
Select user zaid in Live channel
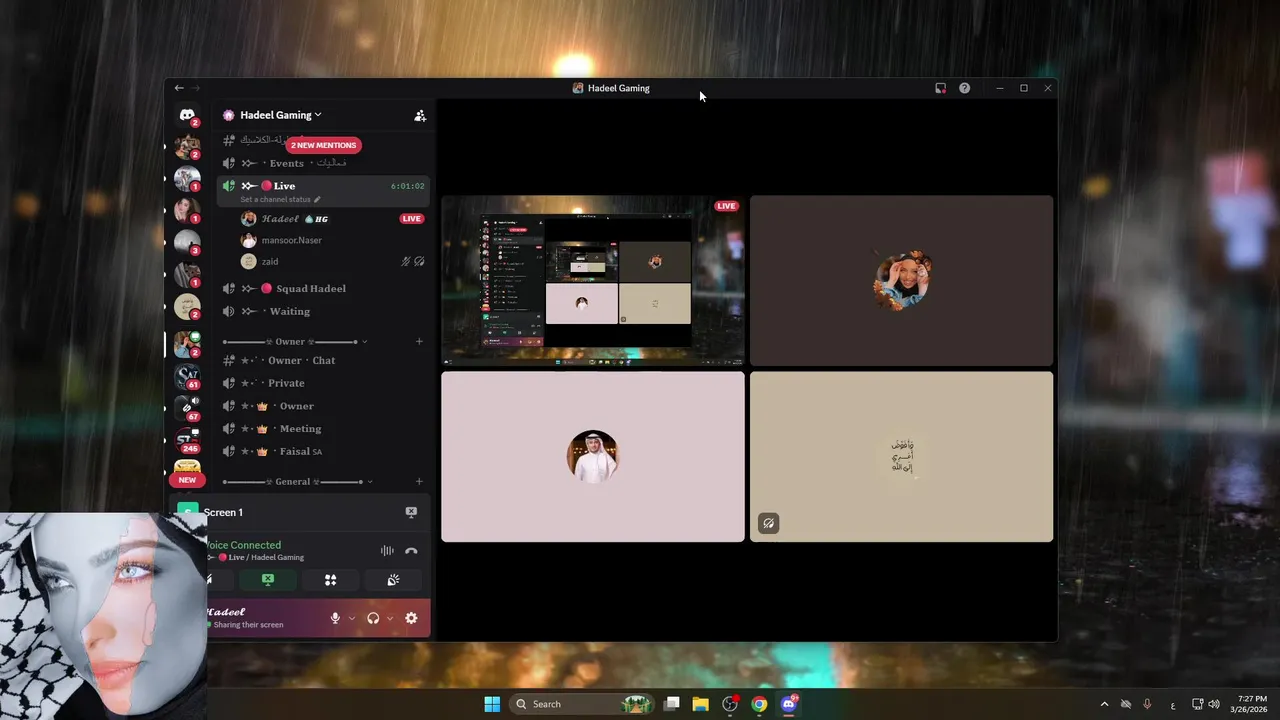point(270,262)
